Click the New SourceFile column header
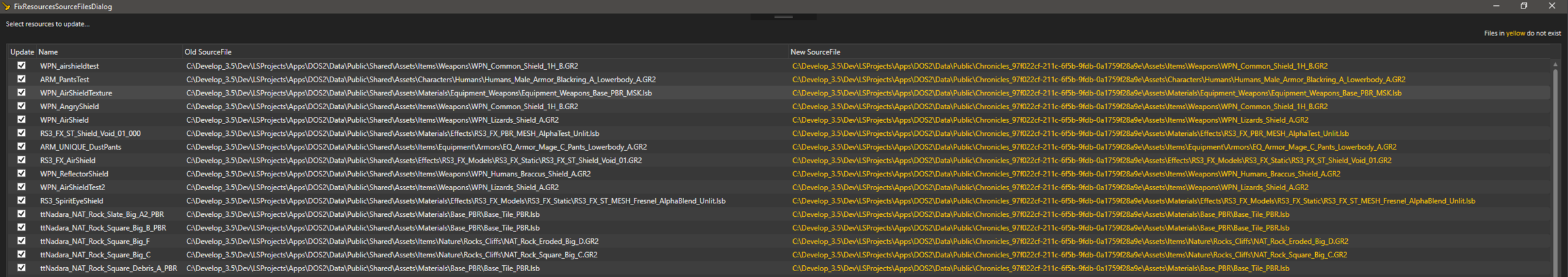This screenshot has width=1568, height=277. 815,52
